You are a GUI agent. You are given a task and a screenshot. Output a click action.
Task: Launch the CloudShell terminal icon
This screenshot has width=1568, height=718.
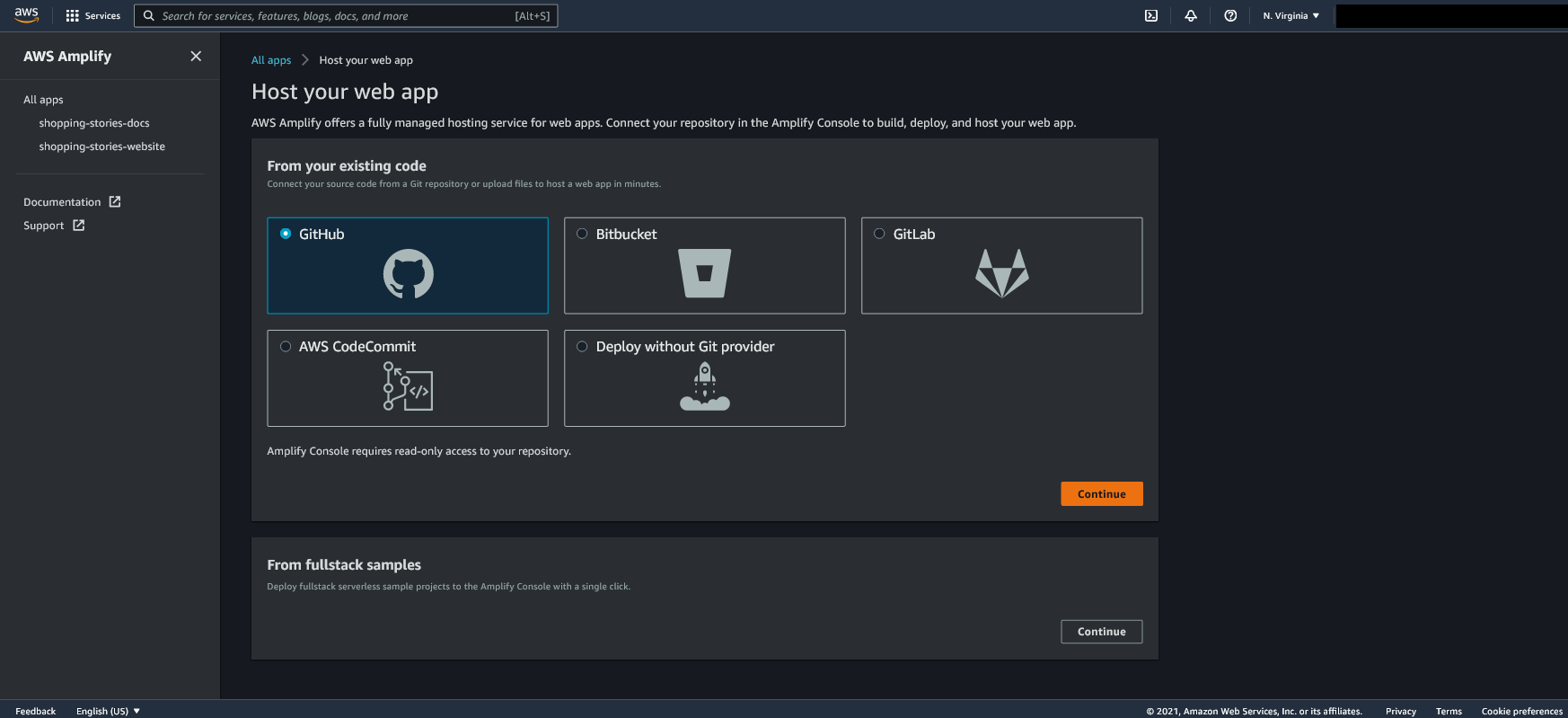click(x=1151, y=15)
